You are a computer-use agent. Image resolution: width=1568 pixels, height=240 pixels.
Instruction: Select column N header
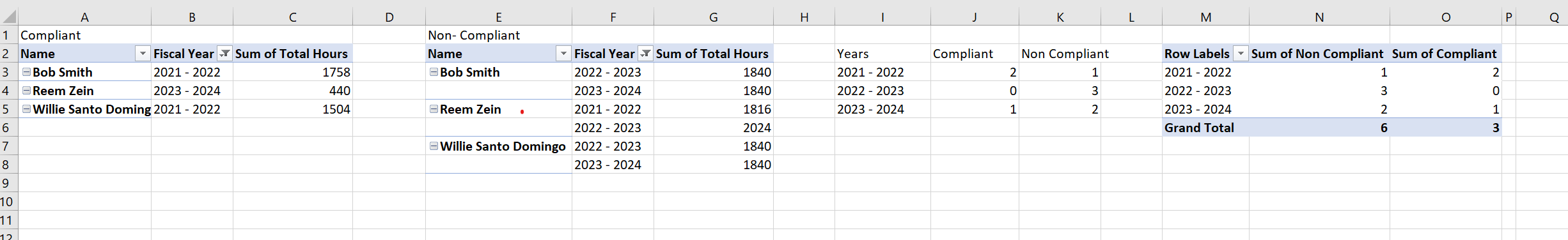(1320, 17)
